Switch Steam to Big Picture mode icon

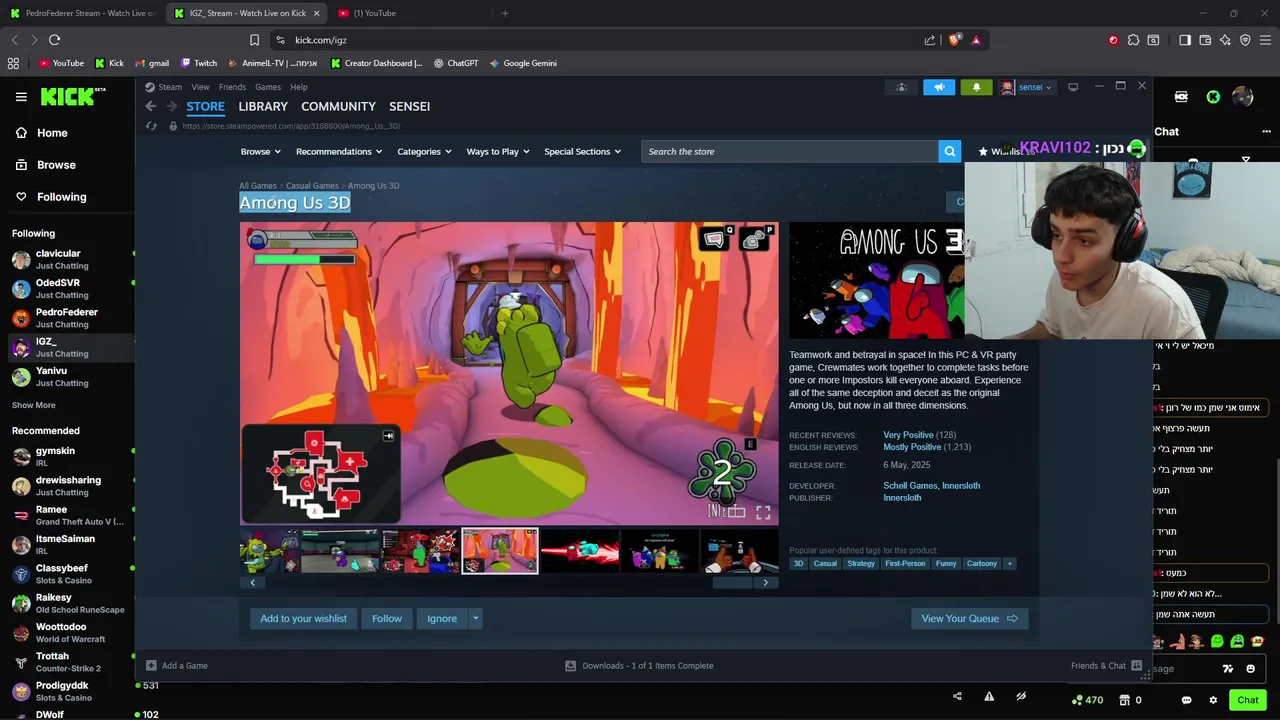point(1073,87)
